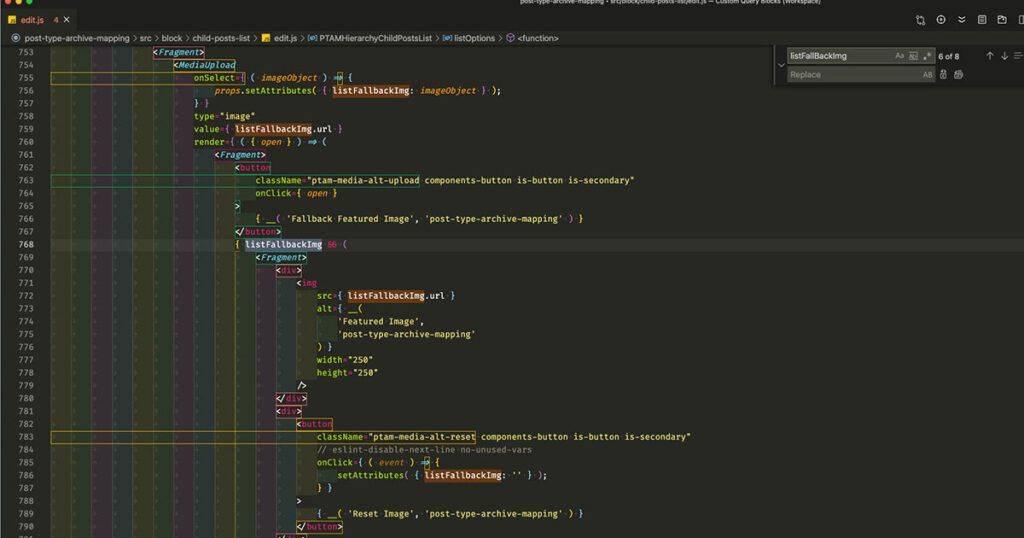Toggle Match Case in find field
This screenshot has width=1024, height=538.
click(x=899, y=56)
